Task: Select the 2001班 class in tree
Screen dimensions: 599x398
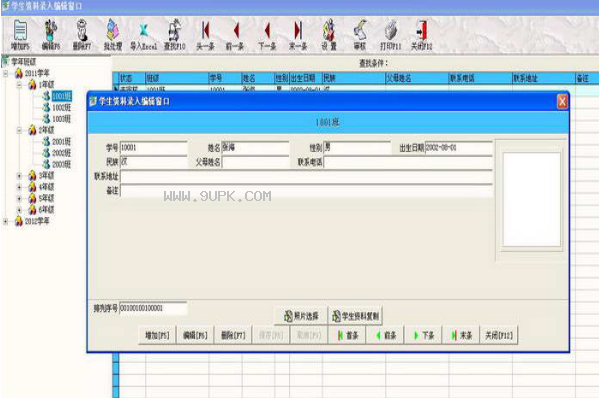Action: click(62, 142)
